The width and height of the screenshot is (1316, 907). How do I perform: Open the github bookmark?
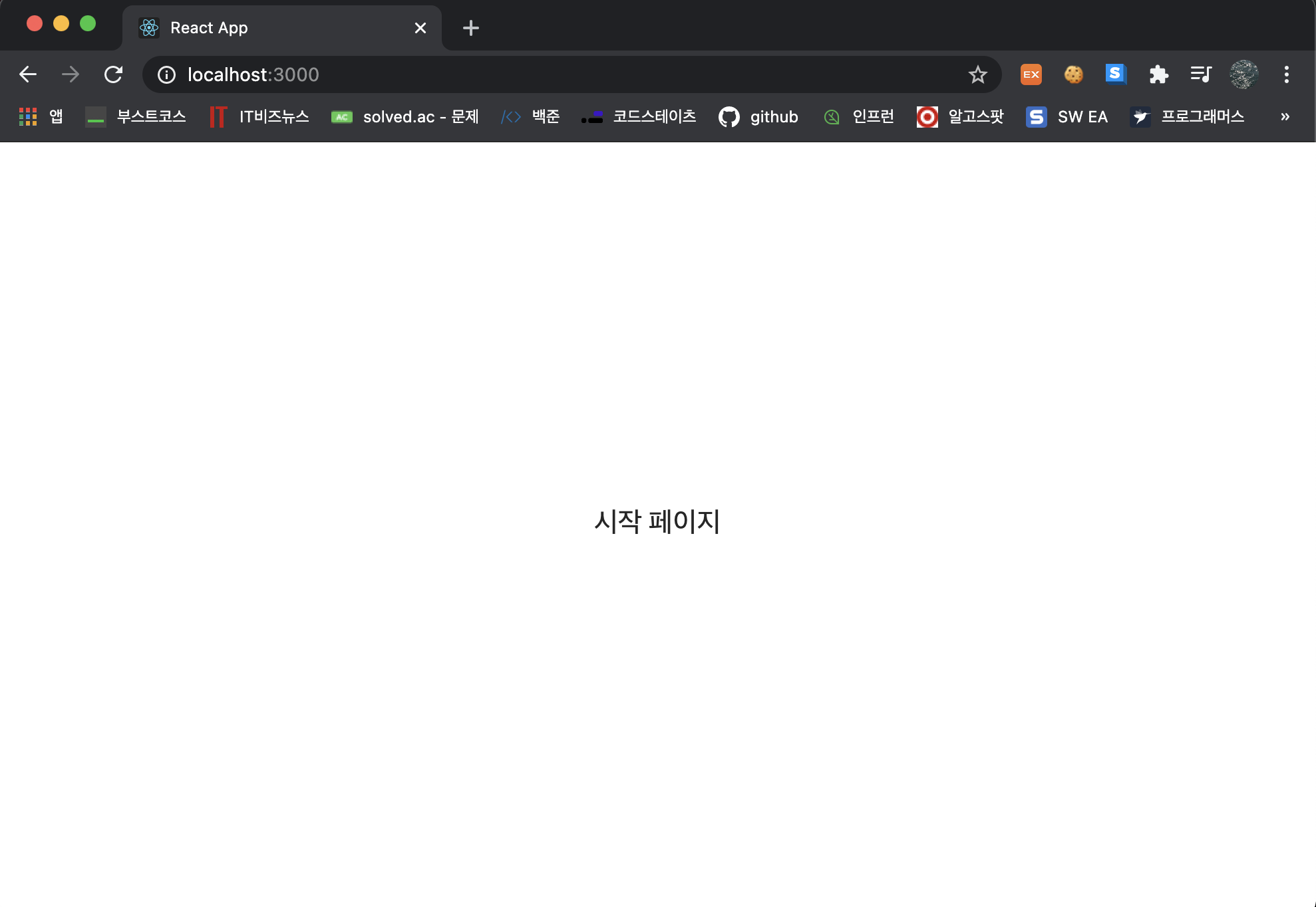758,117
